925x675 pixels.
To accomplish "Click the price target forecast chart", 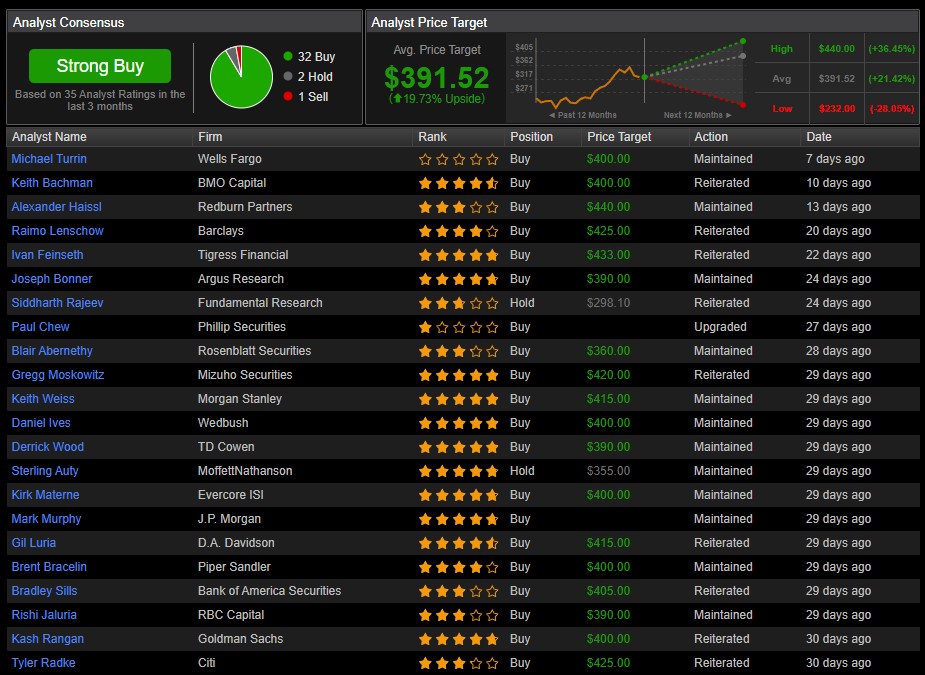I will pos(630,78).
